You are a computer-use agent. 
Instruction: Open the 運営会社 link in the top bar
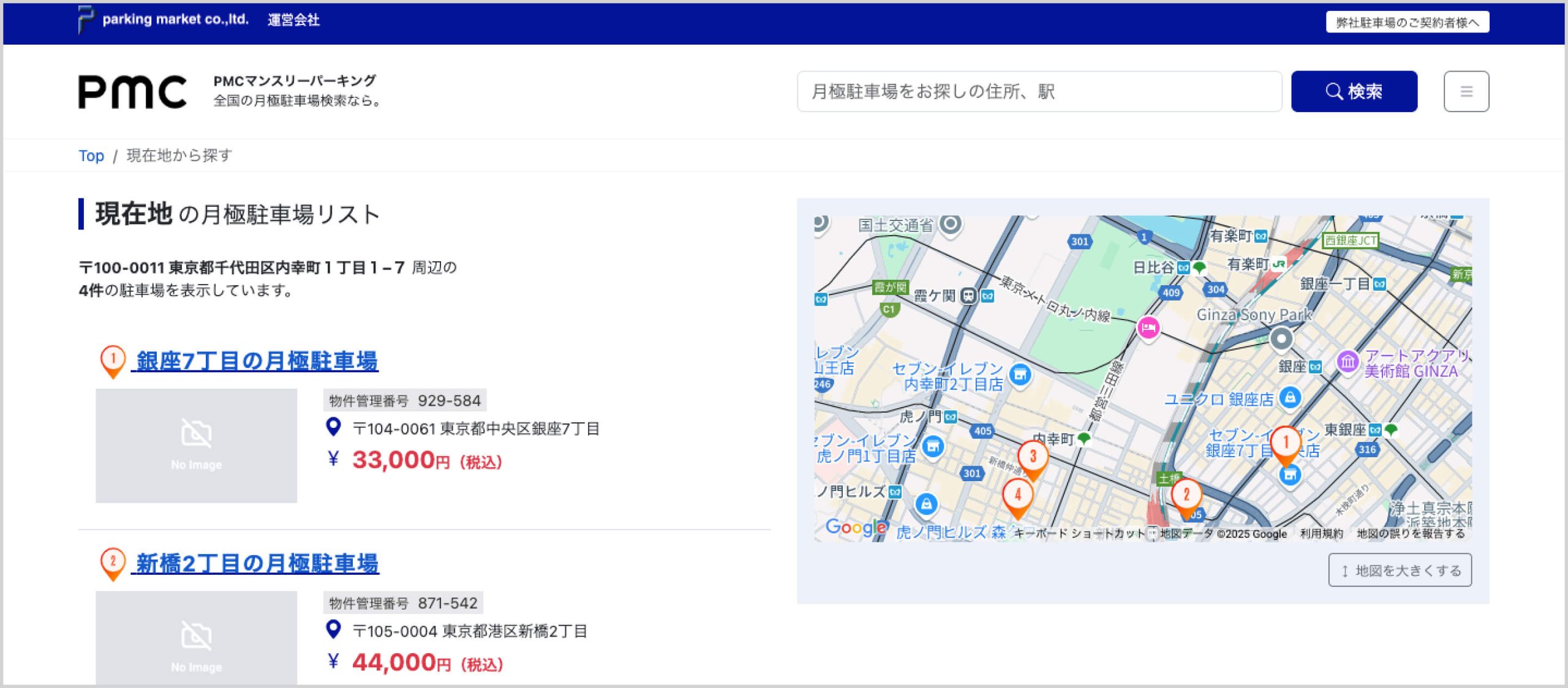(293, 20)
